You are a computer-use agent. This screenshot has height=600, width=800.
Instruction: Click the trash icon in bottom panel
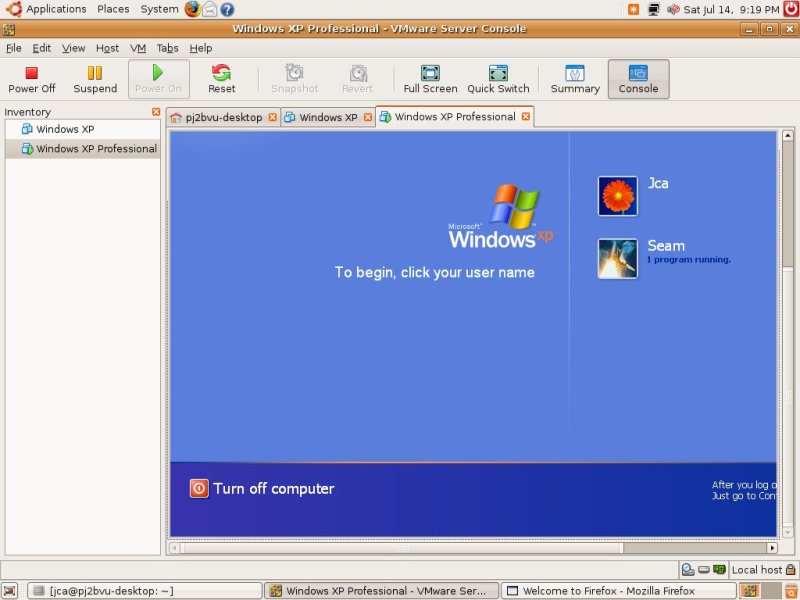(791, 591)
